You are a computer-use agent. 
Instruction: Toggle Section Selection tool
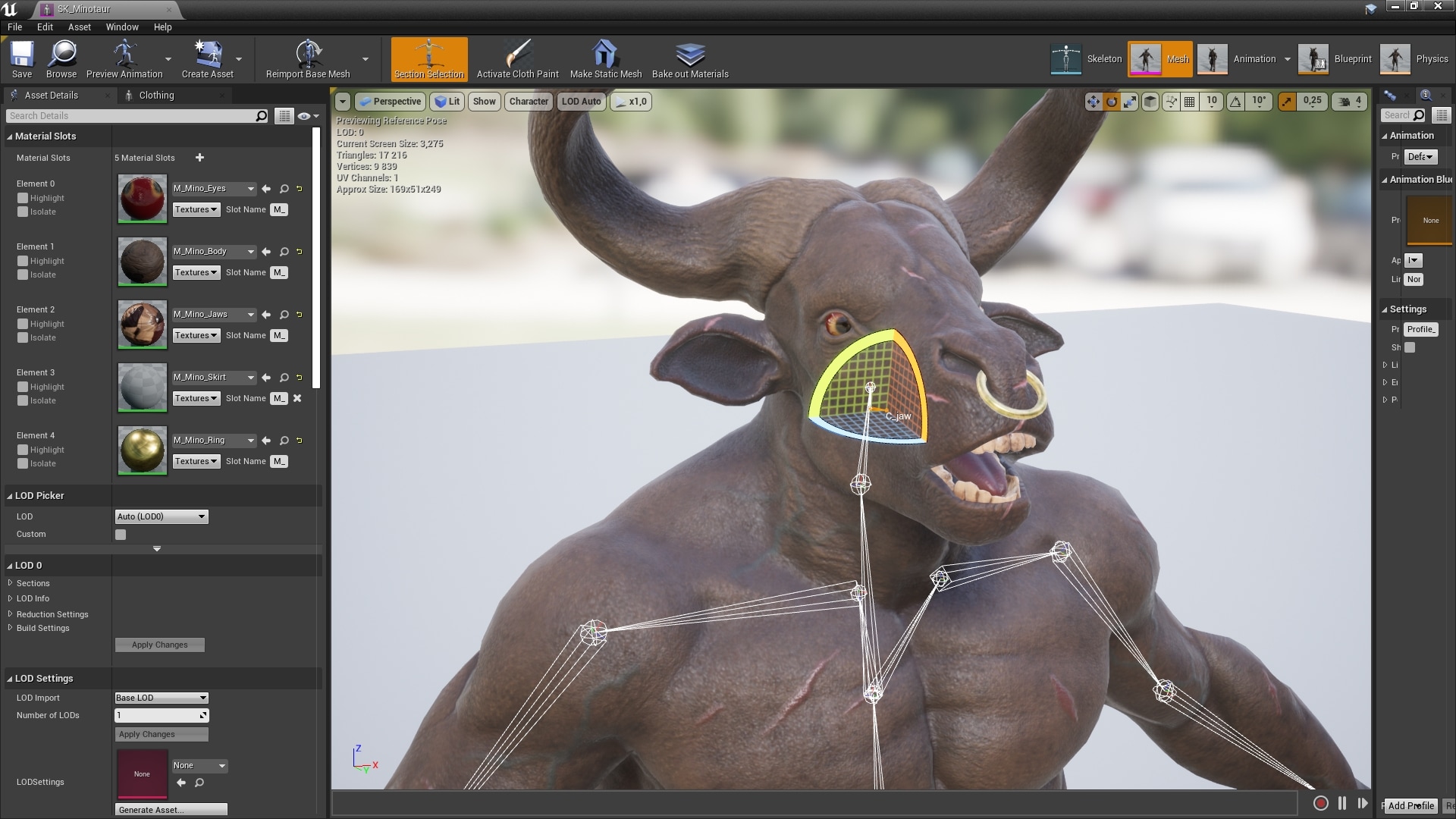pos(429,59)
